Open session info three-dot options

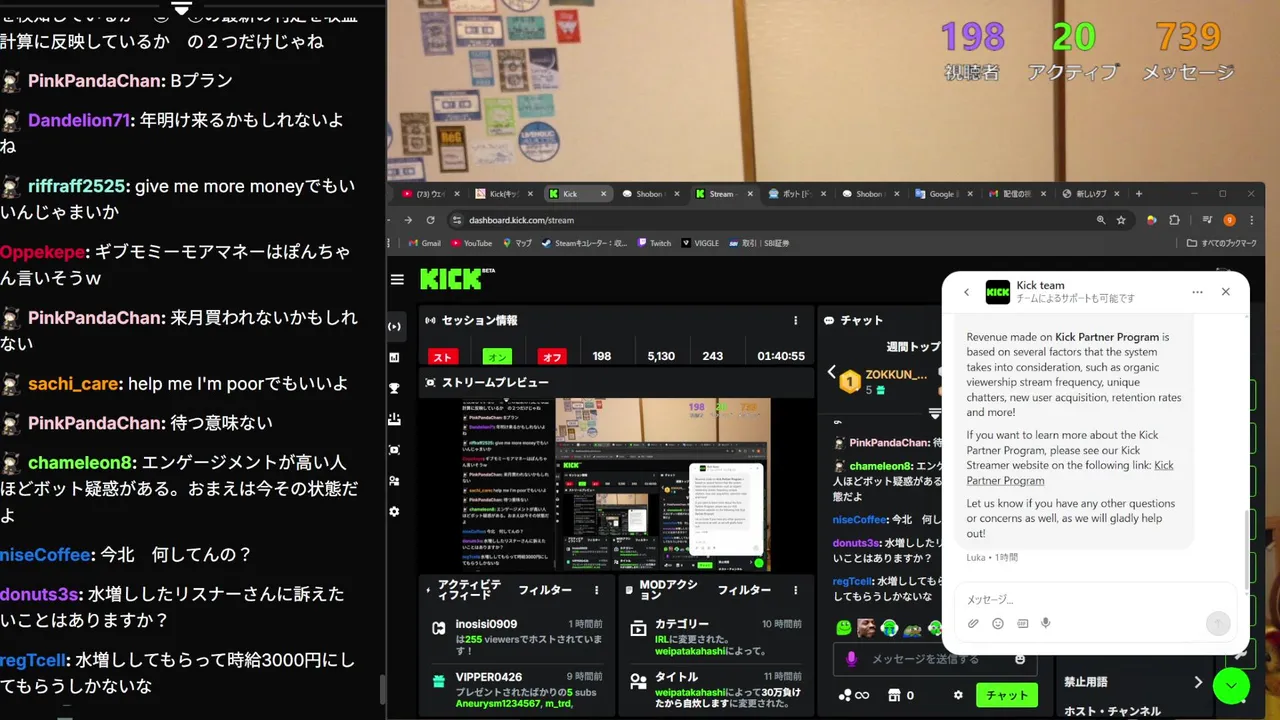796,321
